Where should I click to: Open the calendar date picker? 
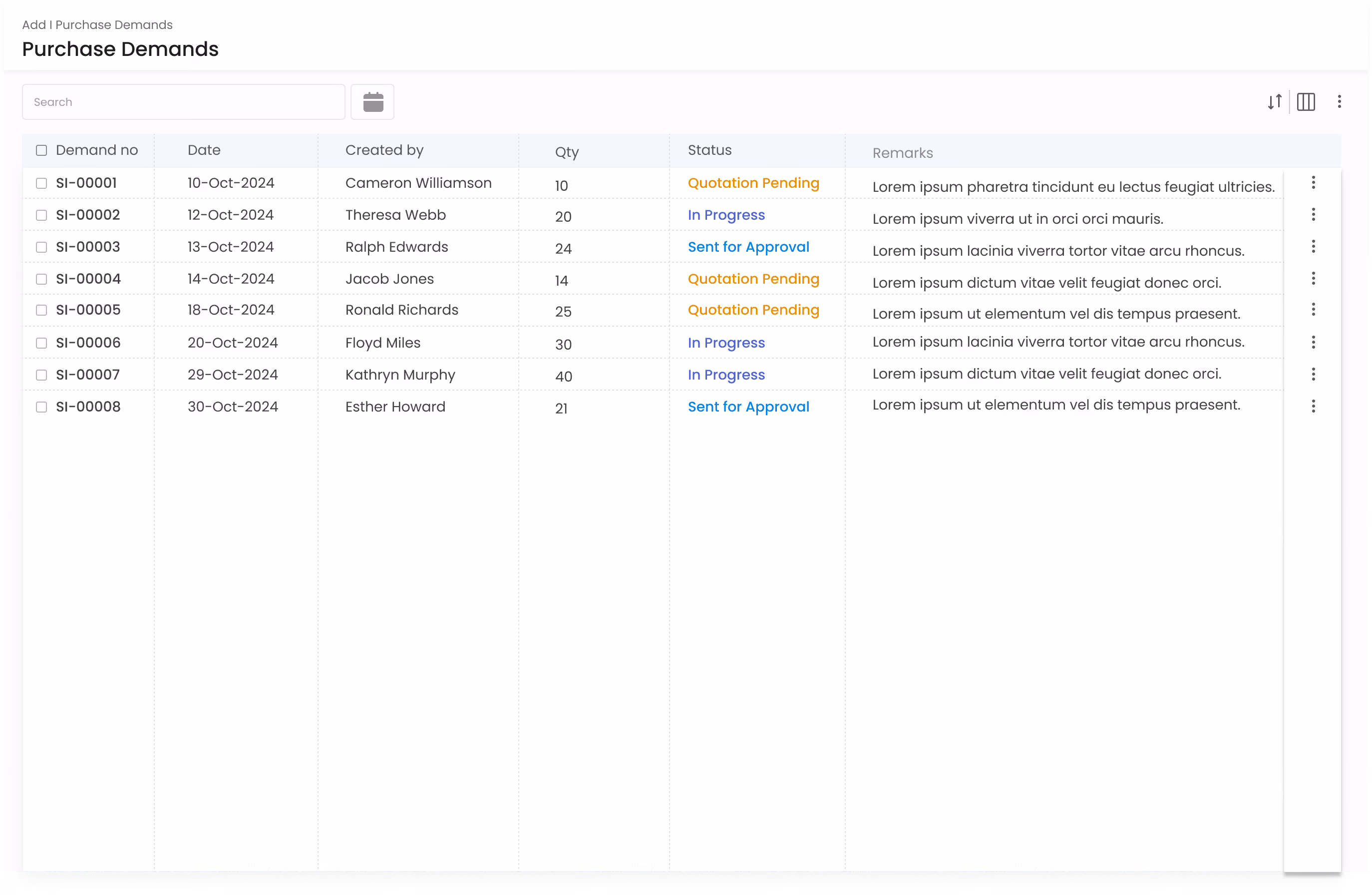coord(372,102)
